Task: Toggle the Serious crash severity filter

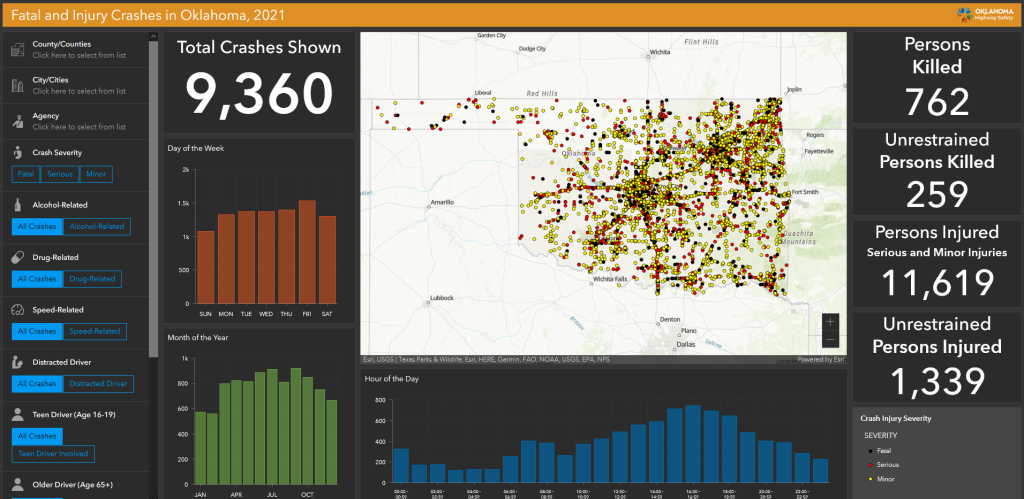Action: [x=60, y=175]
